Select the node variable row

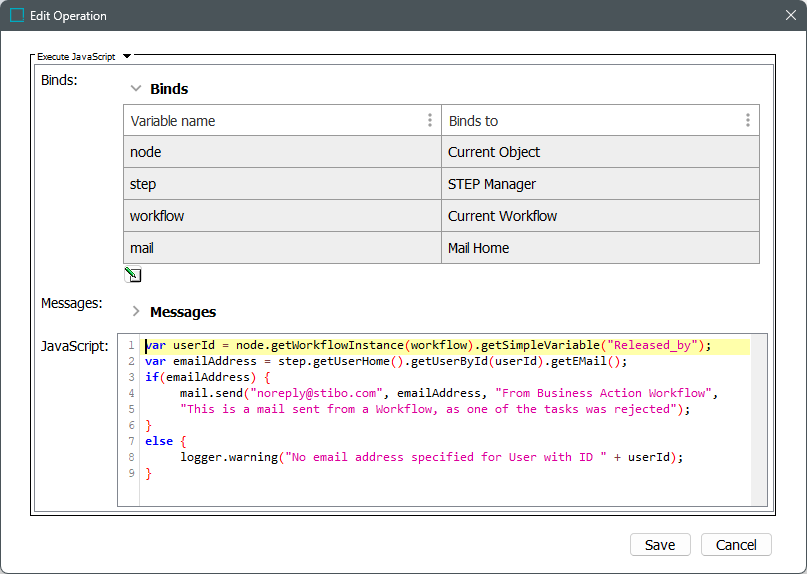coord(282,152)
